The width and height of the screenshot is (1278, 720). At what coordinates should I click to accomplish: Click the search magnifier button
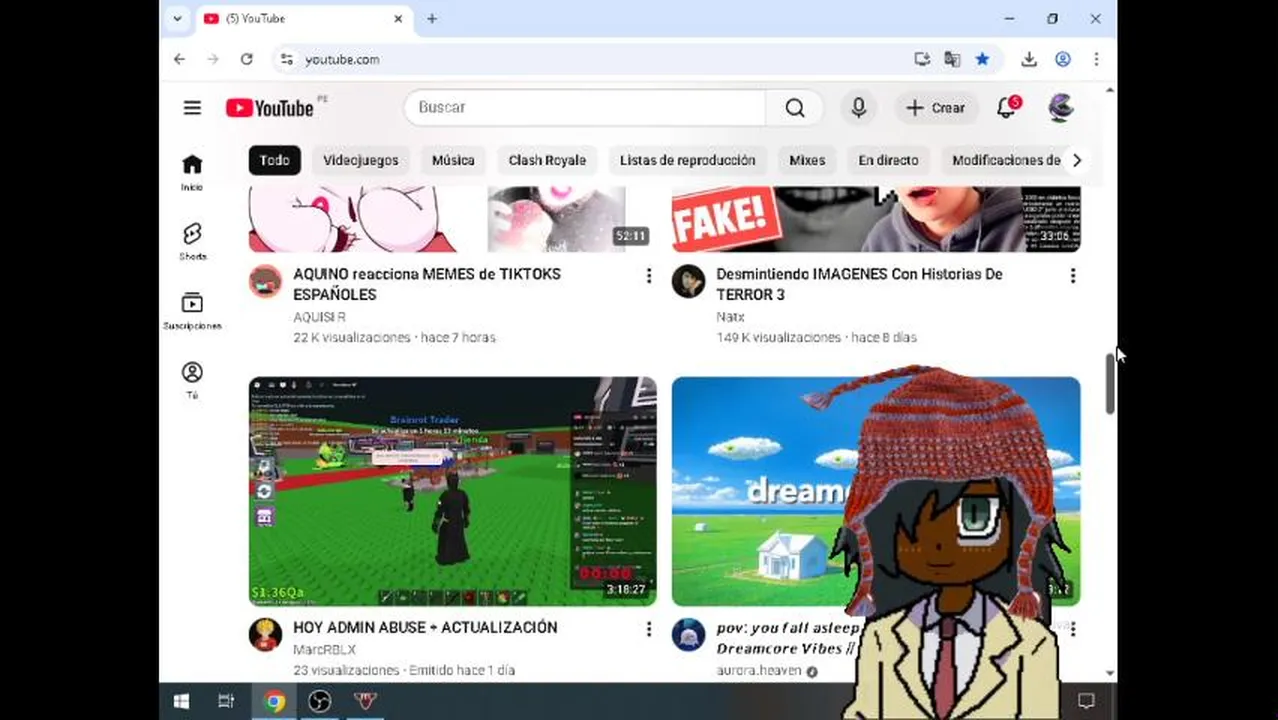pyautogui.click(x=795, y=108)
